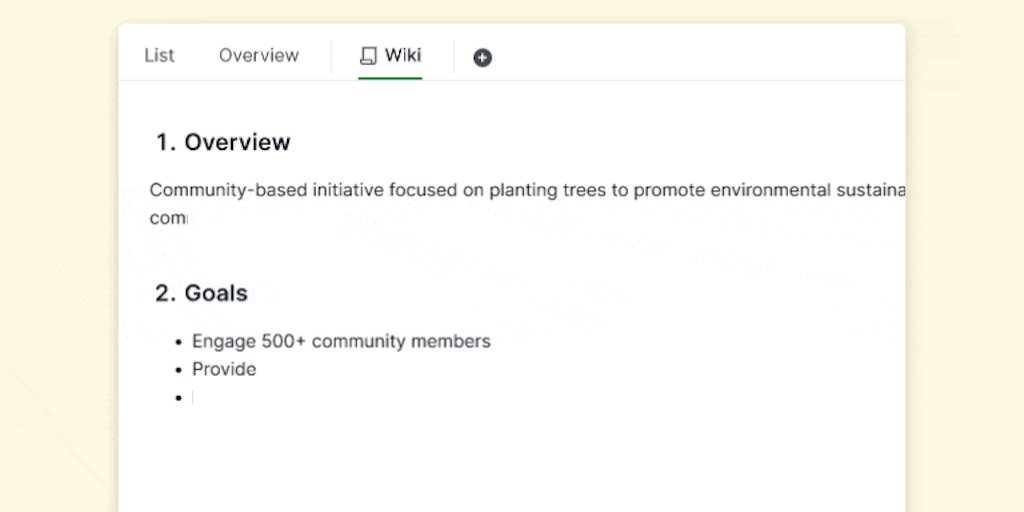This screenshot has height=512, width=1024.
Task: Open the Overview tab
Action: (259, 56)
